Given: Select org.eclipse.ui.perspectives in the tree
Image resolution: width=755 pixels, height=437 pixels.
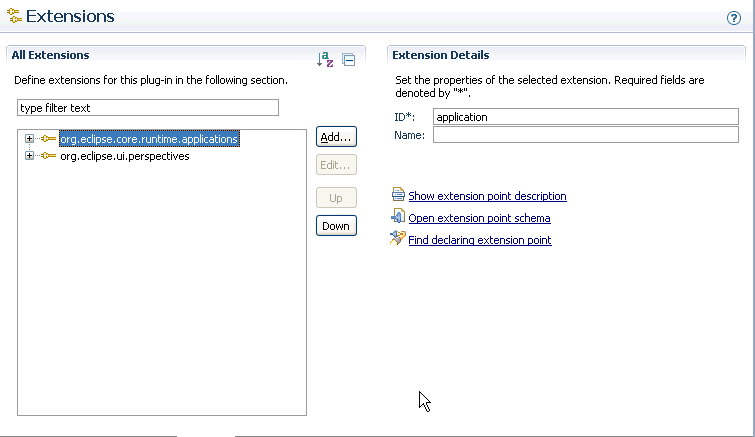Looking at the screenshot, I should click(125, 156).
